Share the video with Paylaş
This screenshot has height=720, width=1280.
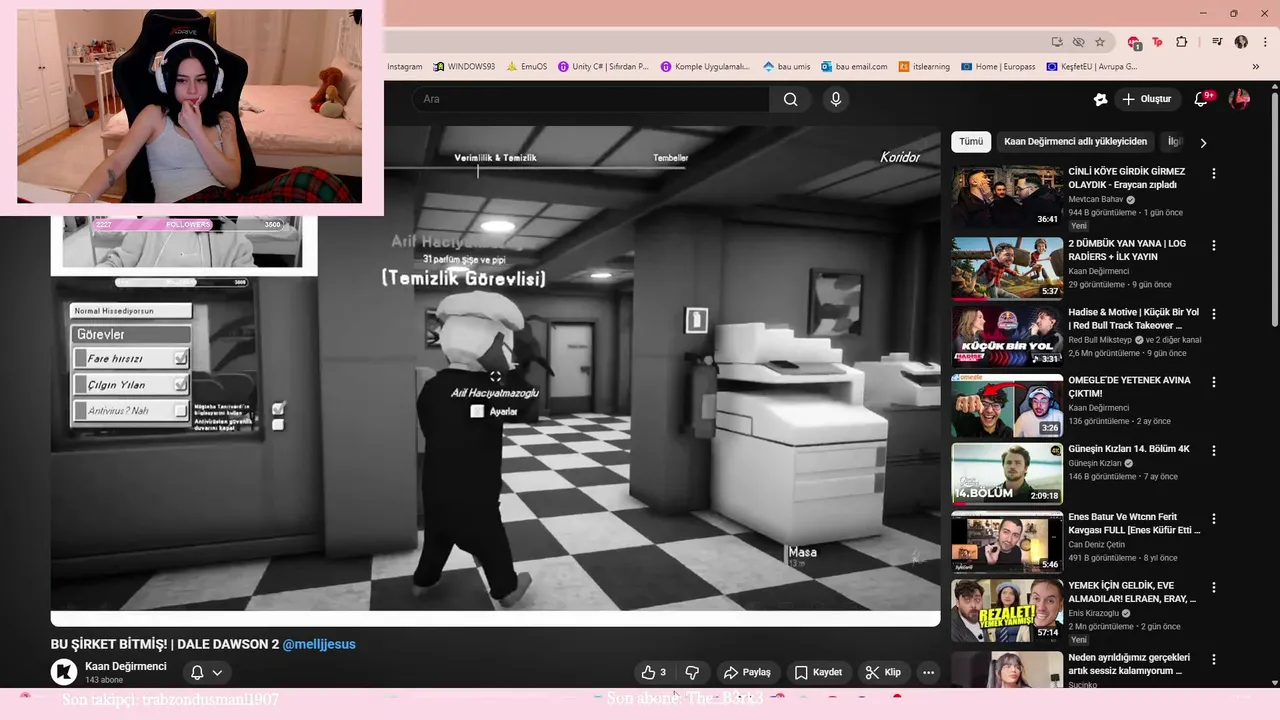point(747,672)
